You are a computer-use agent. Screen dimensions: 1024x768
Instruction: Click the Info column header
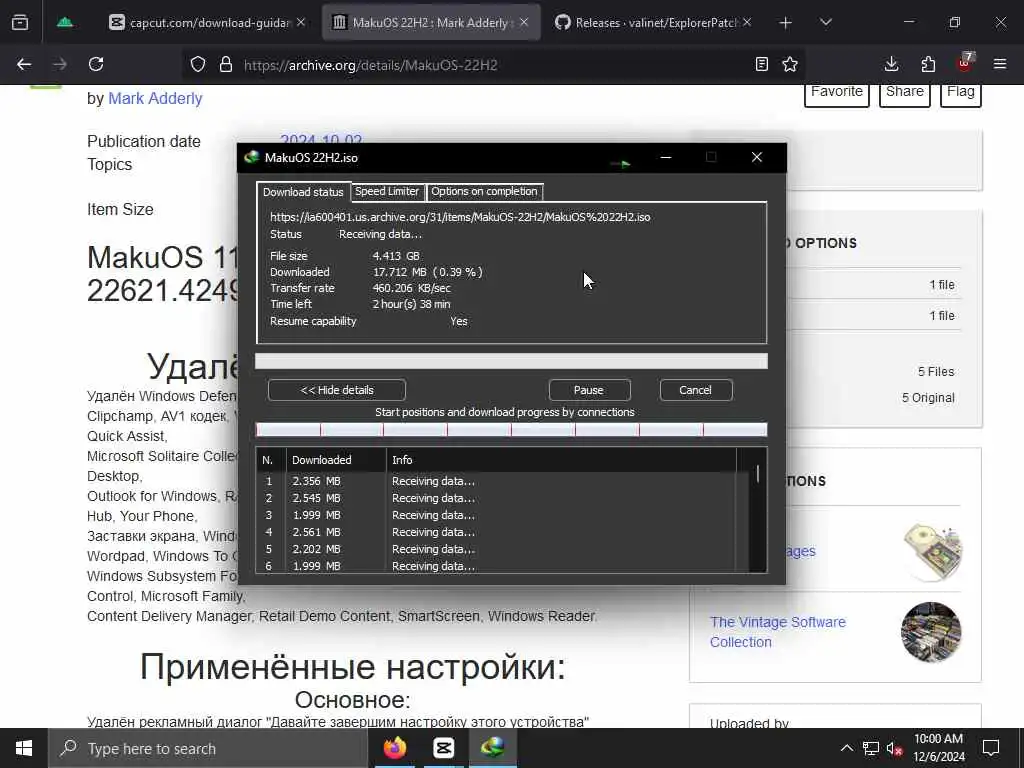click(x=561, y=460)
